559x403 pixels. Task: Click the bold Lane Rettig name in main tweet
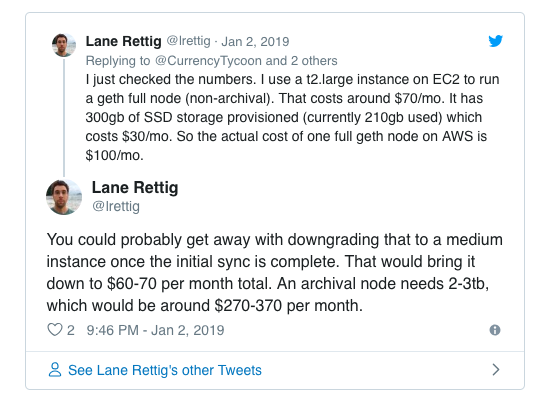135,188
